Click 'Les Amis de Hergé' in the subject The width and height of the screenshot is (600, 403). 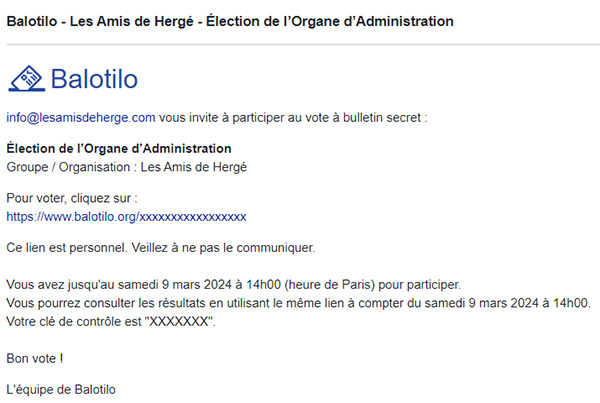(x=132, y=21)
